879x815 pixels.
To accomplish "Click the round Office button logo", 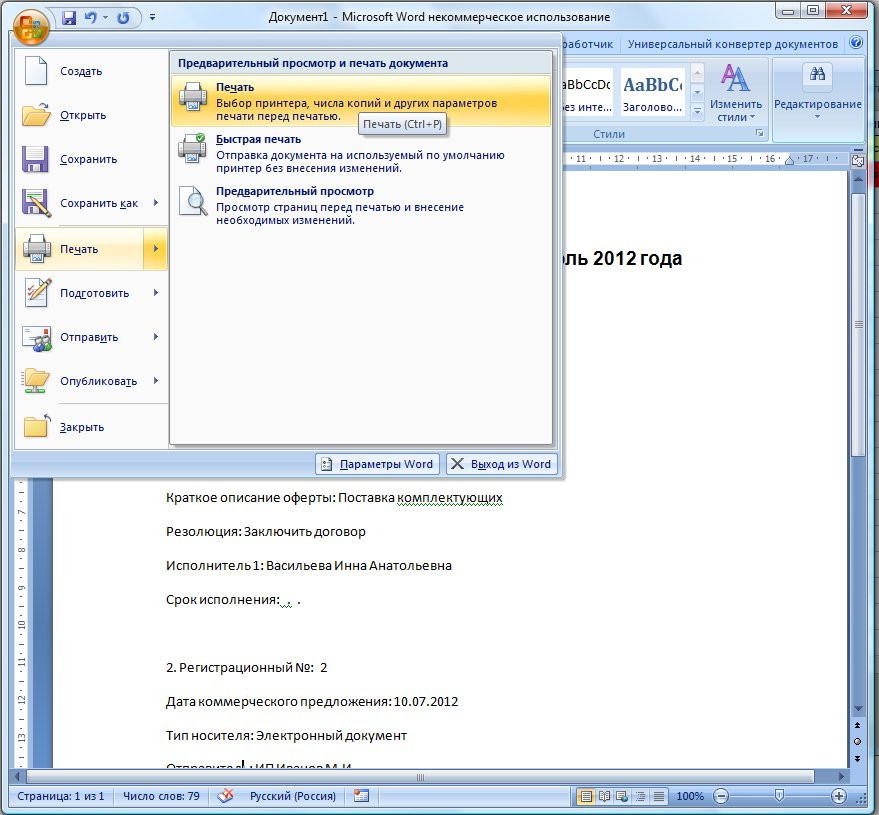I will pyautogui.click(x=31, y=26).
